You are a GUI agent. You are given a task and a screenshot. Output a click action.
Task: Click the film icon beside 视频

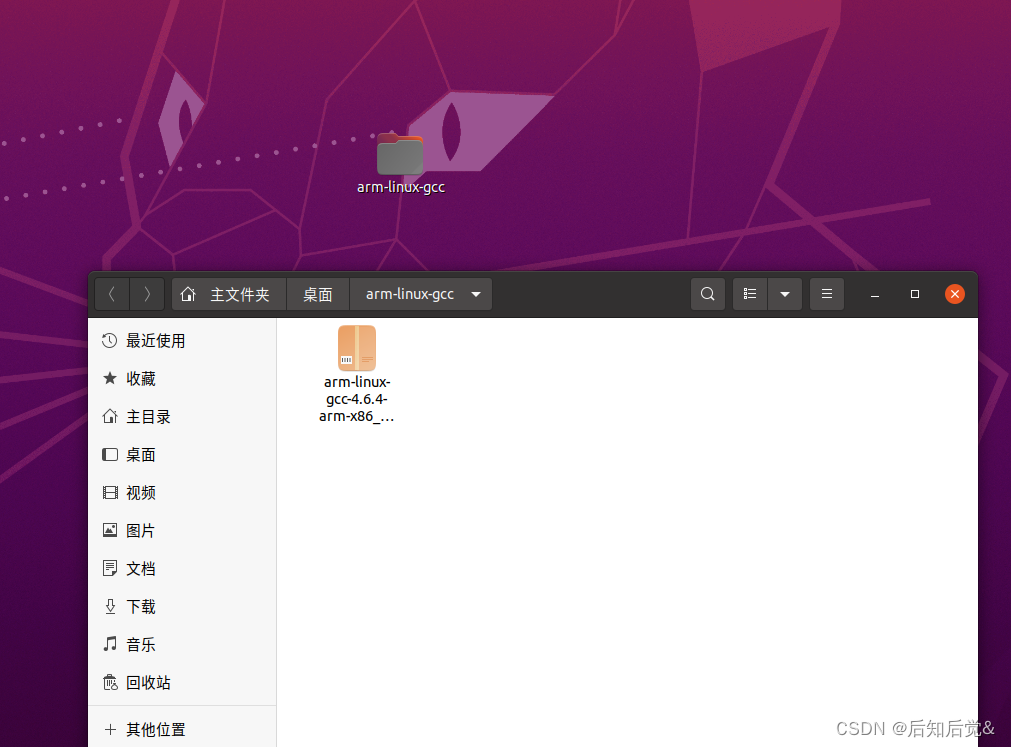tap(110, 492)
